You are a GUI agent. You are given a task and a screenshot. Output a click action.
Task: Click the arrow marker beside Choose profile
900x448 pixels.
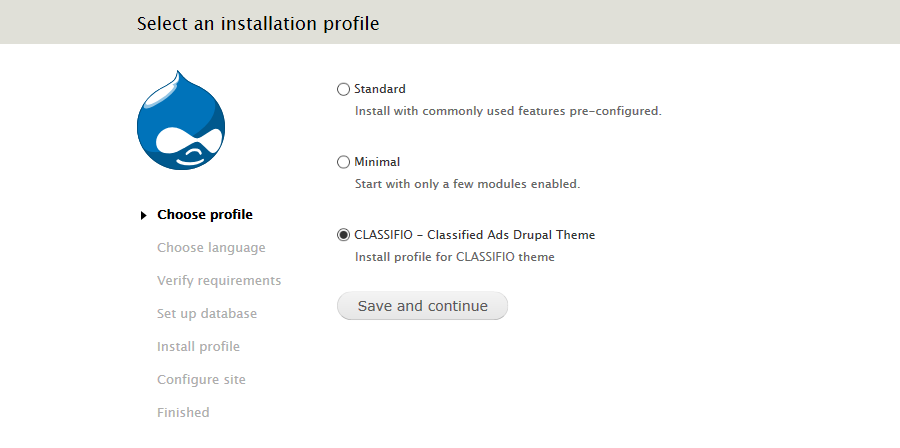144,215
